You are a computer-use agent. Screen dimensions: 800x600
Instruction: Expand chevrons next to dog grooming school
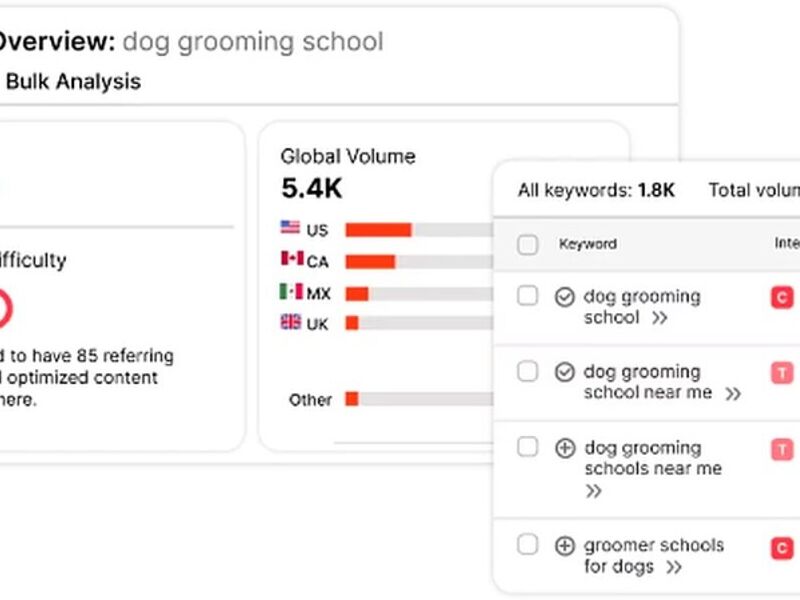[x=660, y=318]
